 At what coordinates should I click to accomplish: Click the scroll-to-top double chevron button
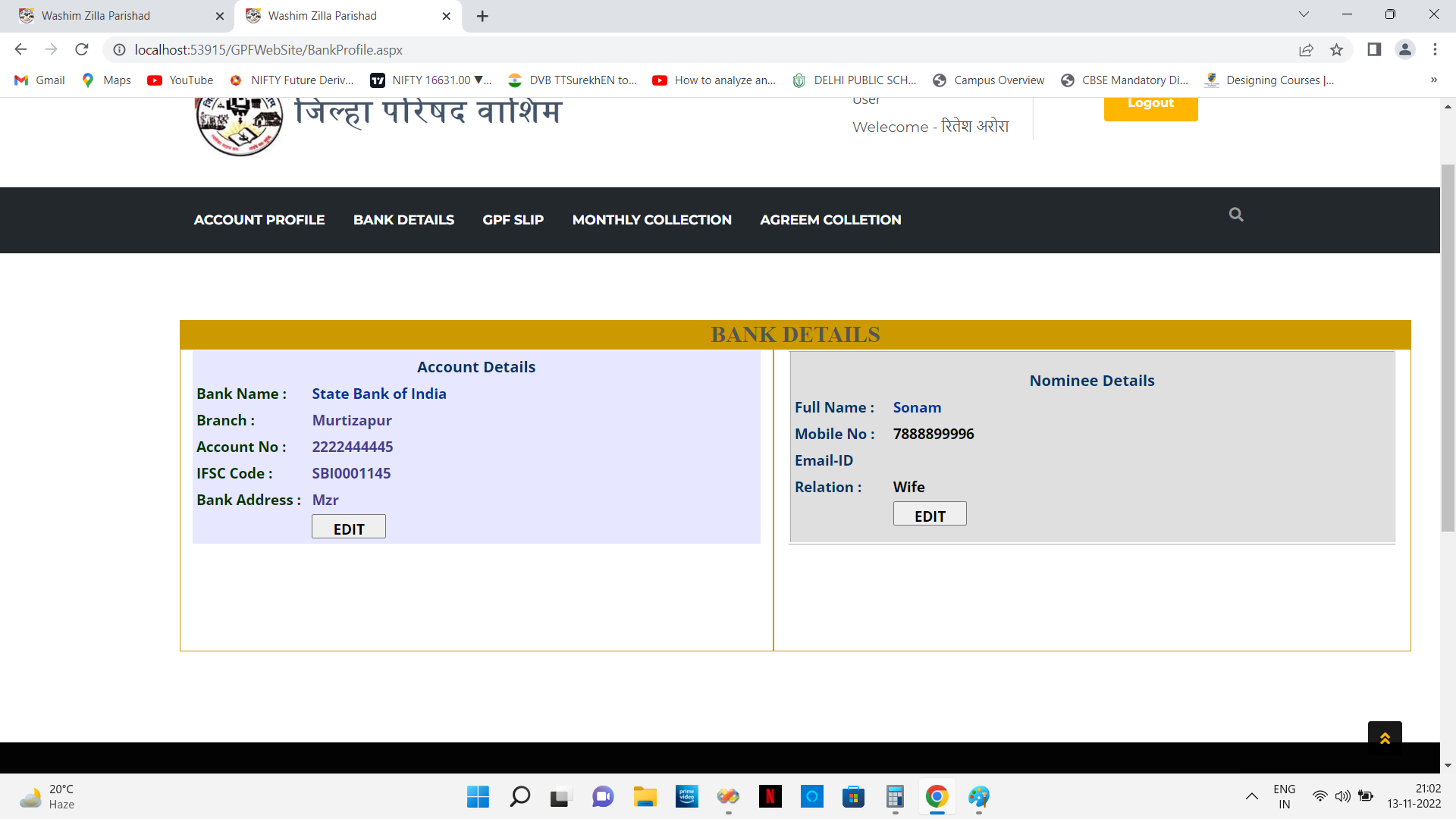tap(1385, 738)
